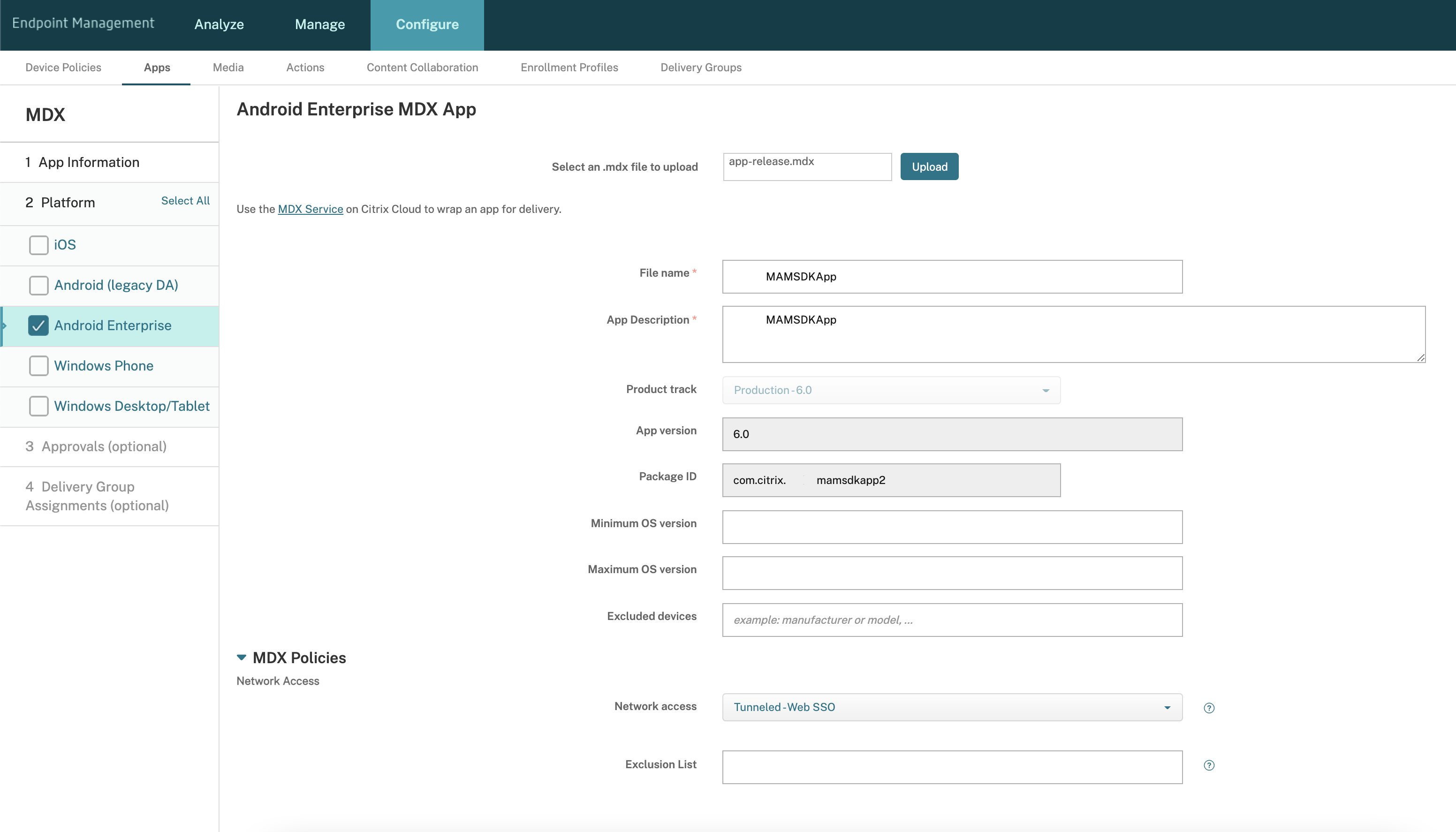The height and width of the screenshot is (832, 1456).
Task: Click the Minimum OS version field
Action: click(x=952, y=527)
